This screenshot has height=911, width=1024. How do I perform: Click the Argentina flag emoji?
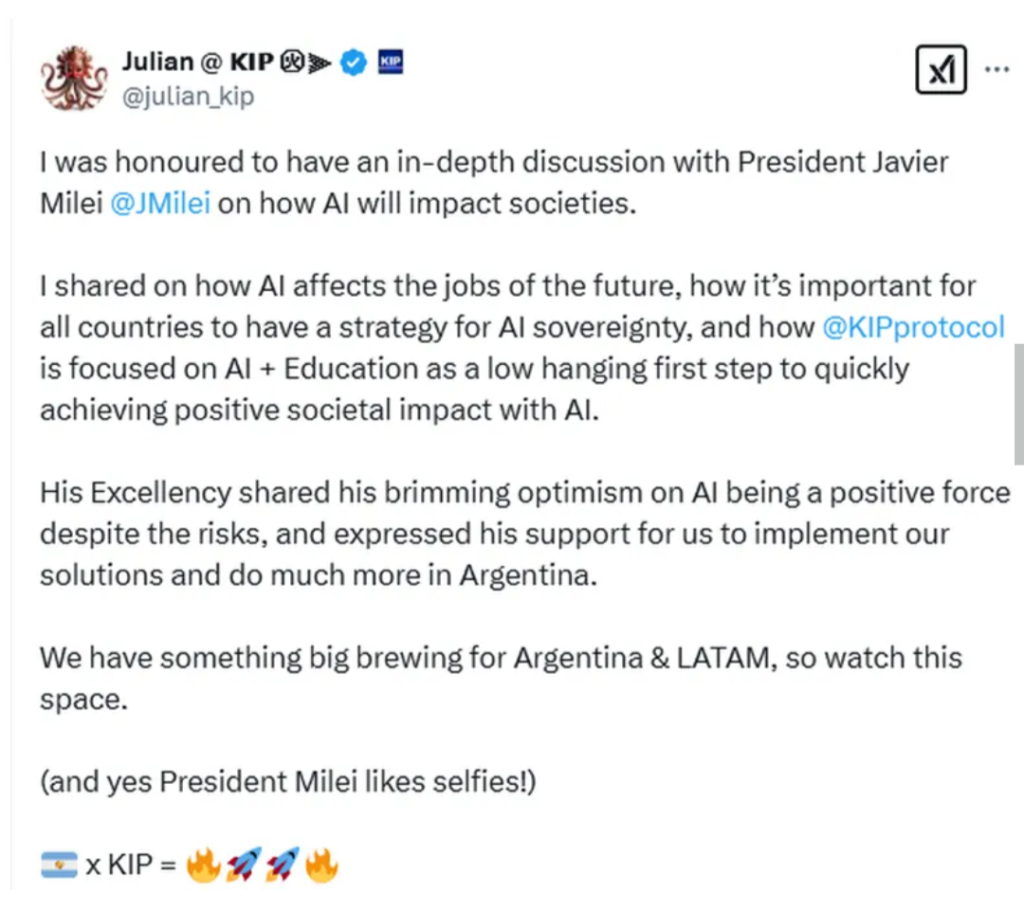pyautogui.click(x=60, y=864)
